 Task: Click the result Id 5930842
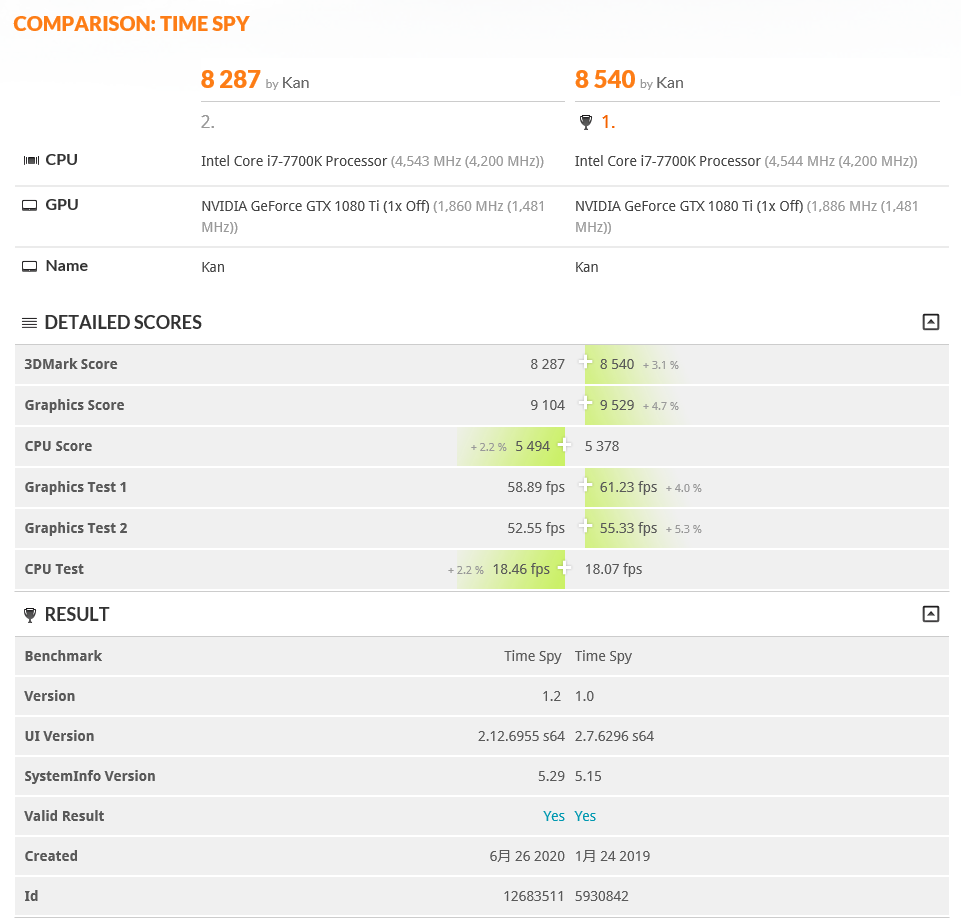click(601, 896)
